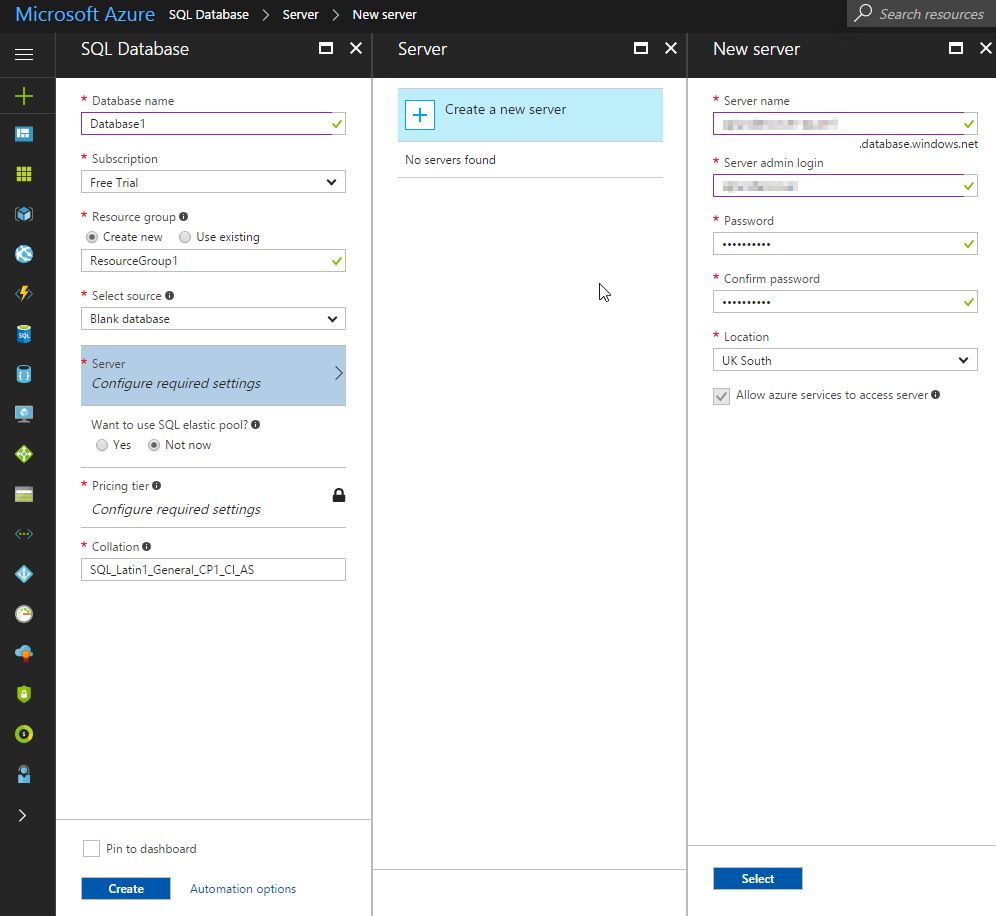Viewport: 996px width, 916px height.
Task: Open SQL databases icon in the sidebar
Action: click(x=24, y=333)
